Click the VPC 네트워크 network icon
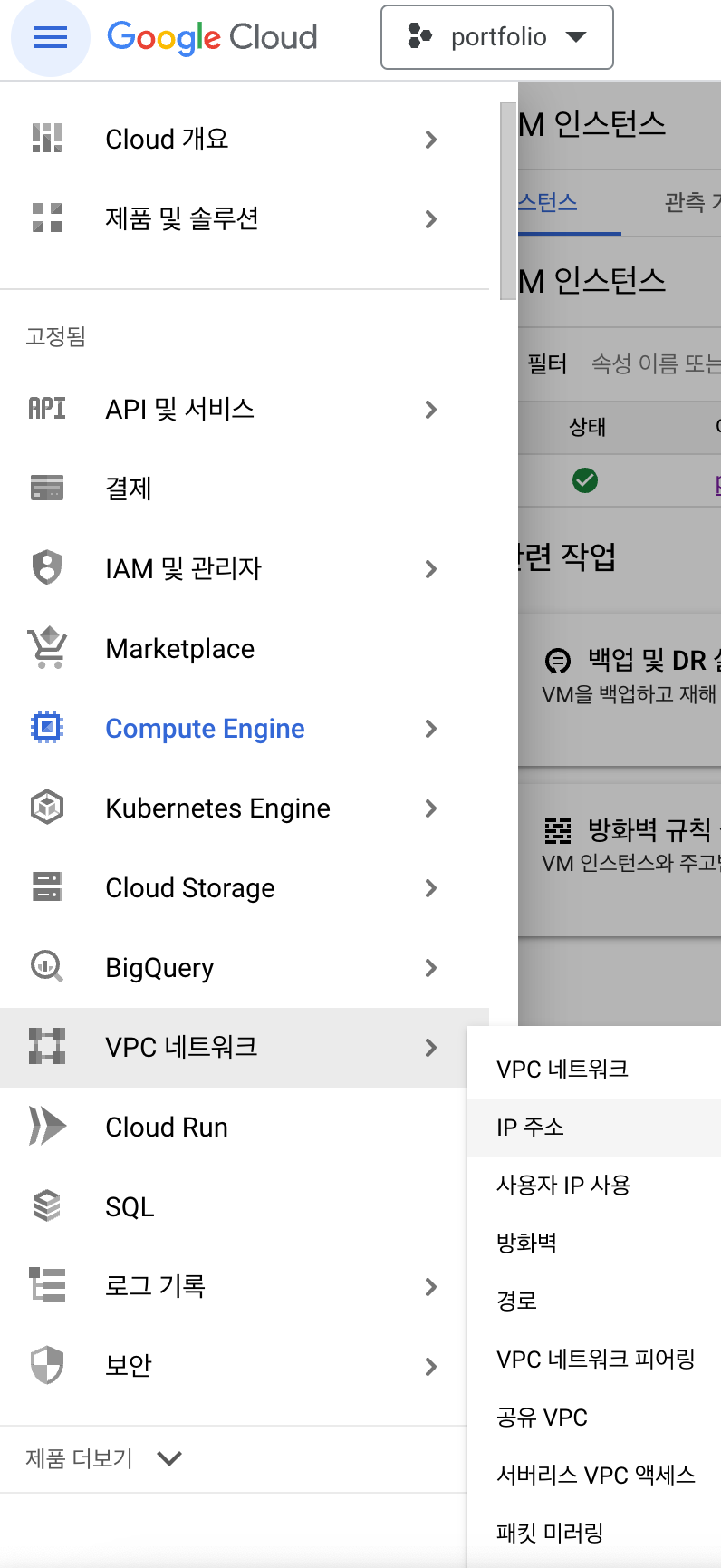 pos(47,1047)
